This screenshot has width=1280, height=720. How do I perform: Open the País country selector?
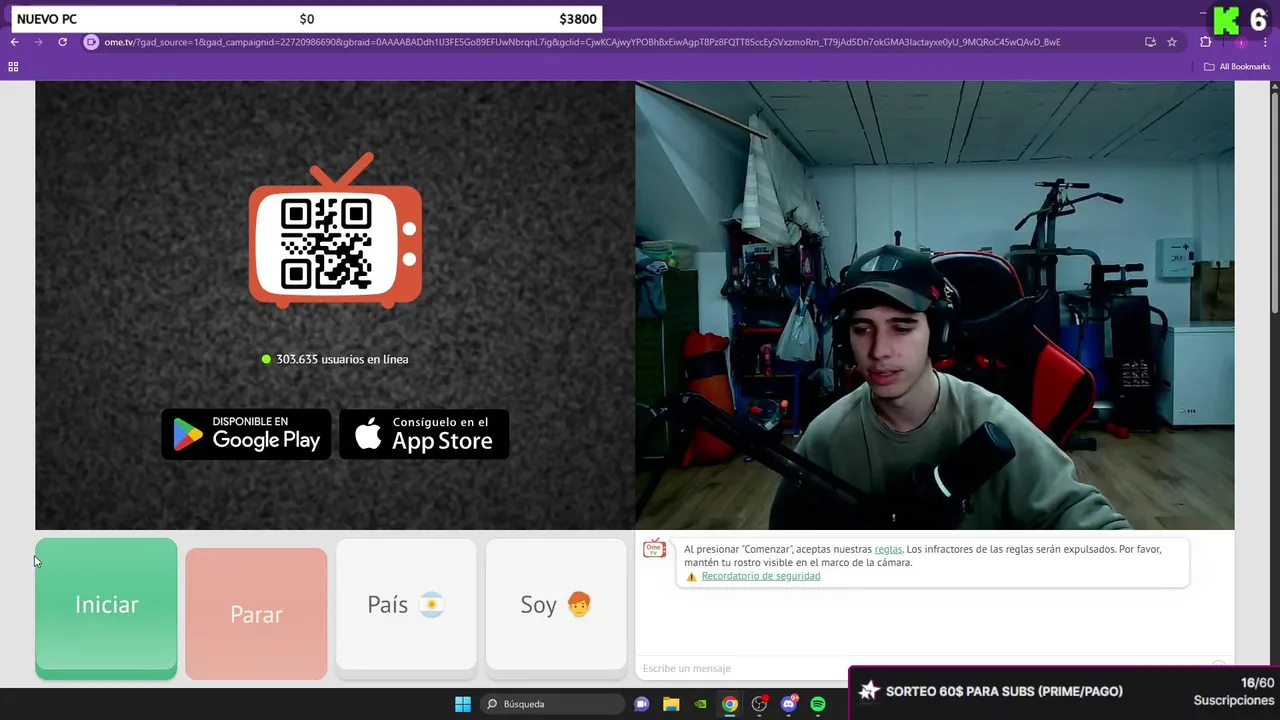pyautogui.click(x=406, y=606)
